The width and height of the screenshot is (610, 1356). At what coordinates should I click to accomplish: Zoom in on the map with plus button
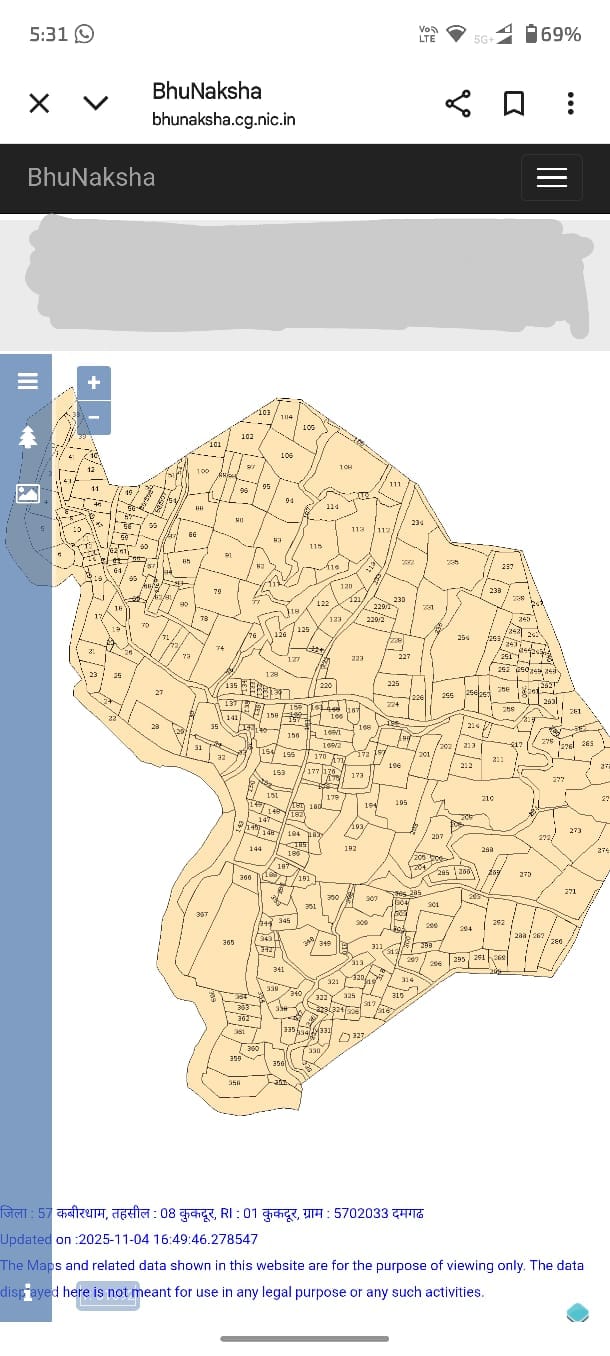tap(94, 383)
